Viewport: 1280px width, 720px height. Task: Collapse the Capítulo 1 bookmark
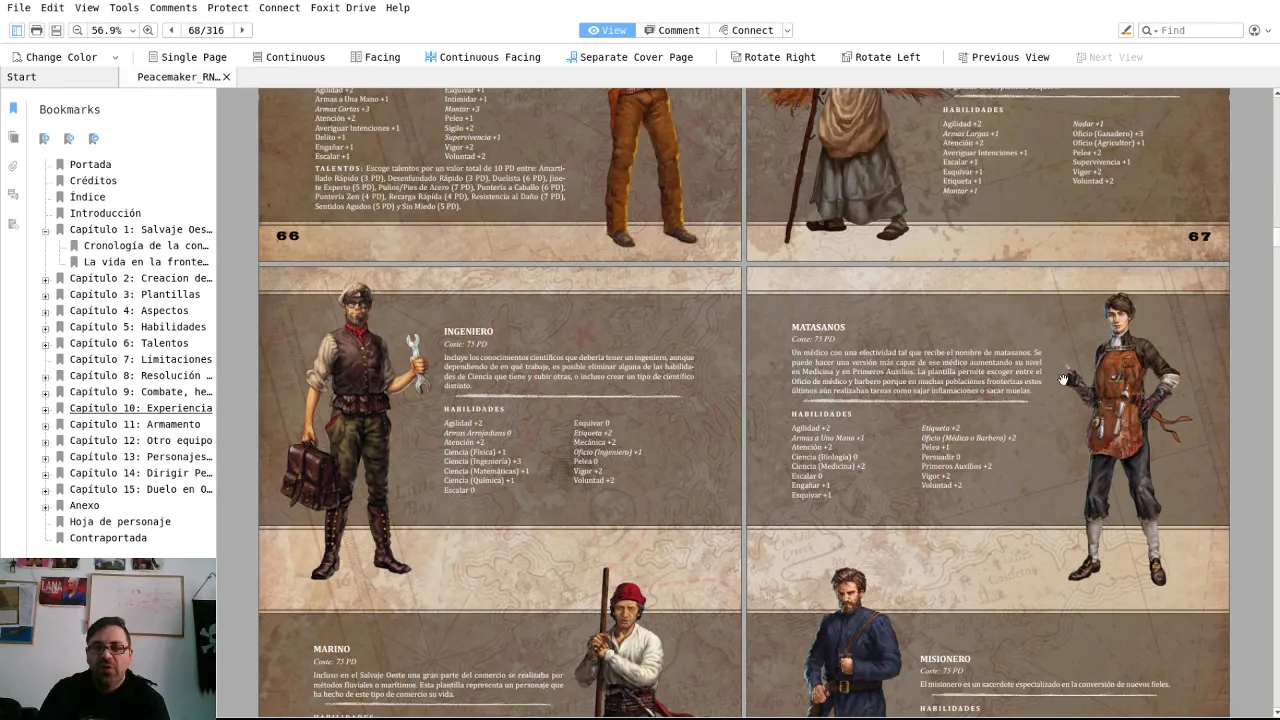pyautogui.click(x=45, y=230)
